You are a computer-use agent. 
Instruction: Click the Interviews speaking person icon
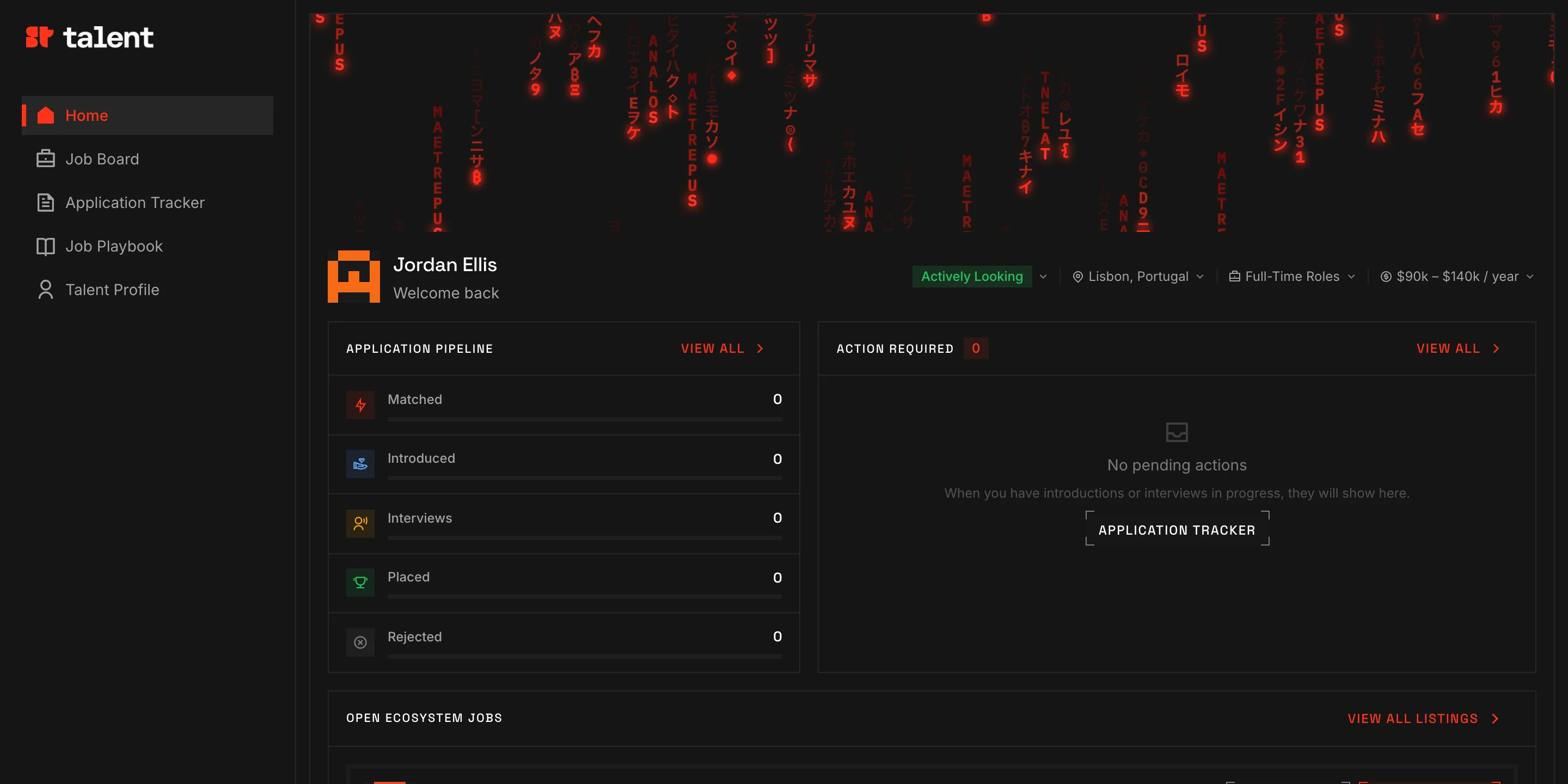point(360,523)
